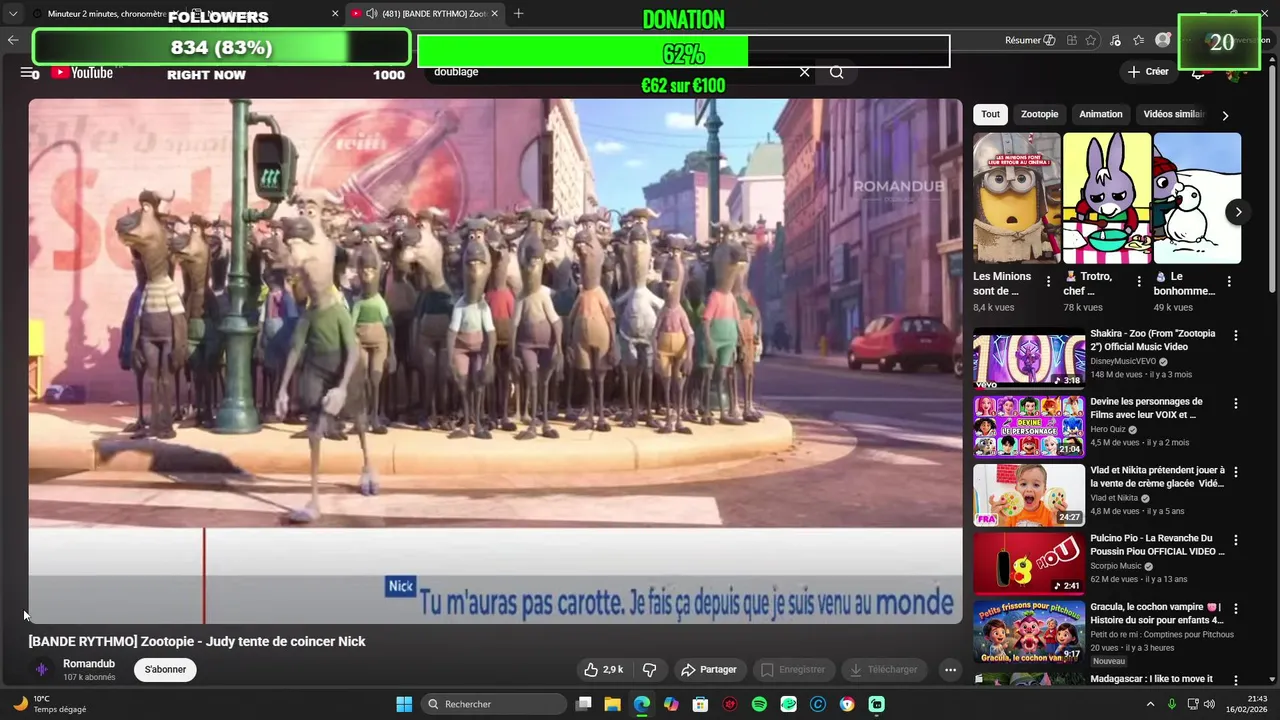Image resolution: width=1280 pixels, height=720 pixels.
Task: Open Copilot from the taskbar
Action: click(671, 704)
